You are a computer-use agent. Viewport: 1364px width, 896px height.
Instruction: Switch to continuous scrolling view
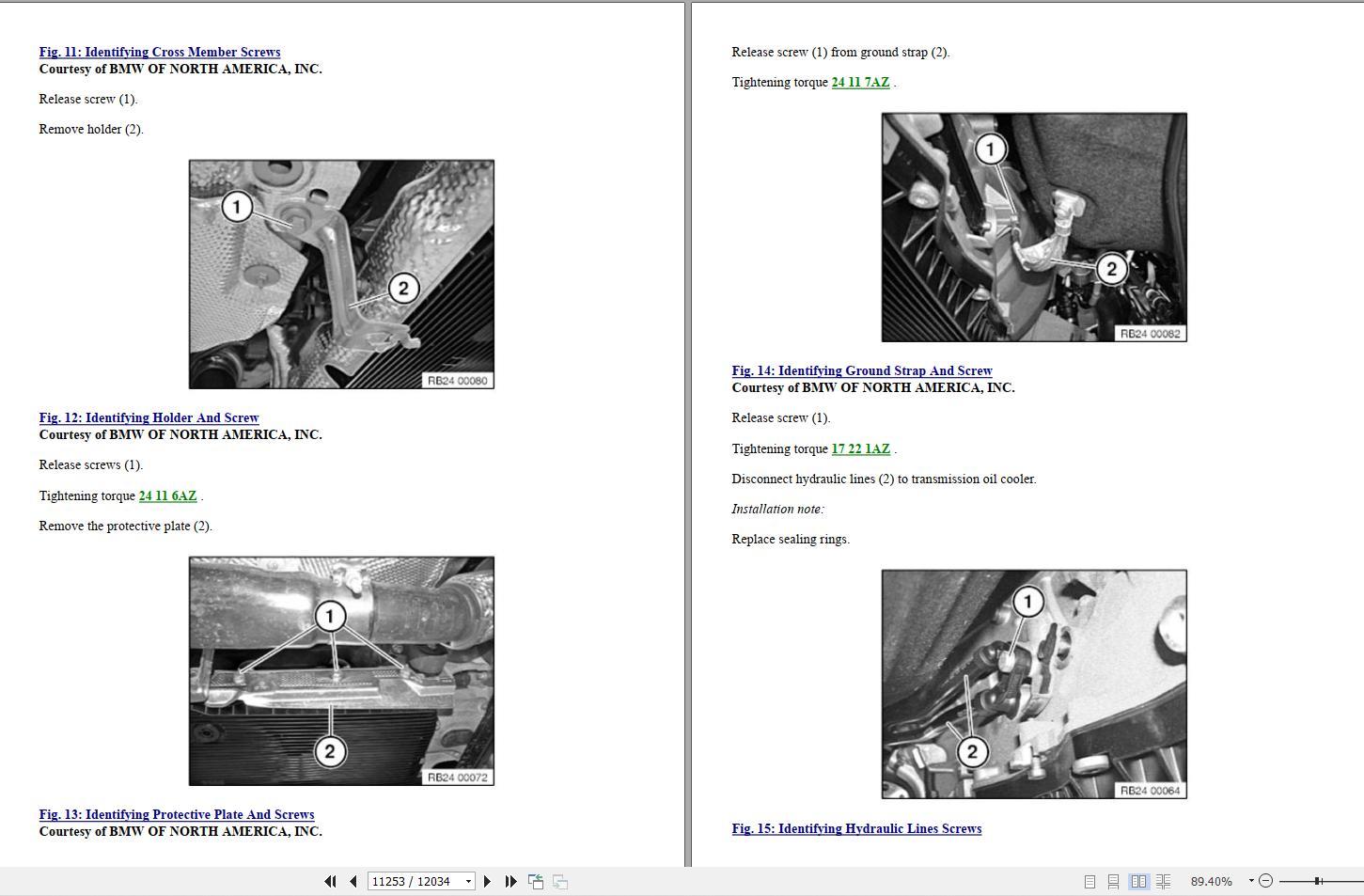pyautogui.click(x=1113, y=881)
